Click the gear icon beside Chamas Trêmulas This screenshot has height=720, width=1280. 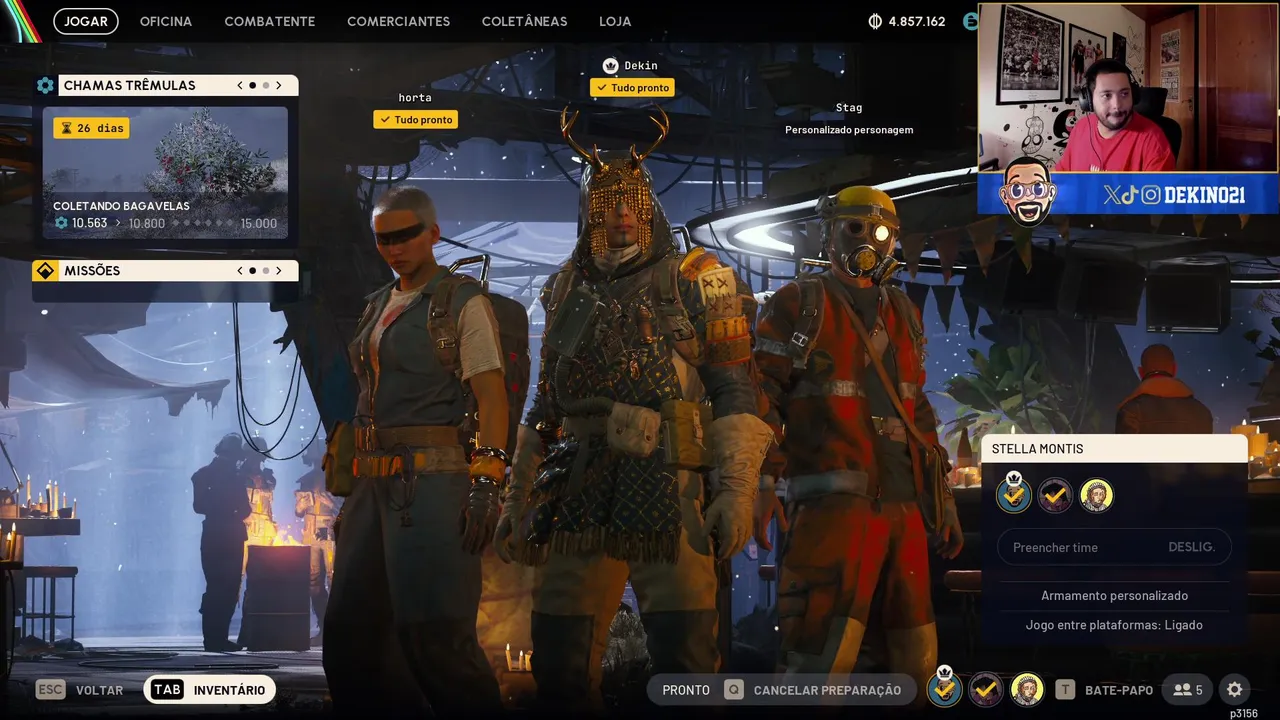[x=45, y=86]
